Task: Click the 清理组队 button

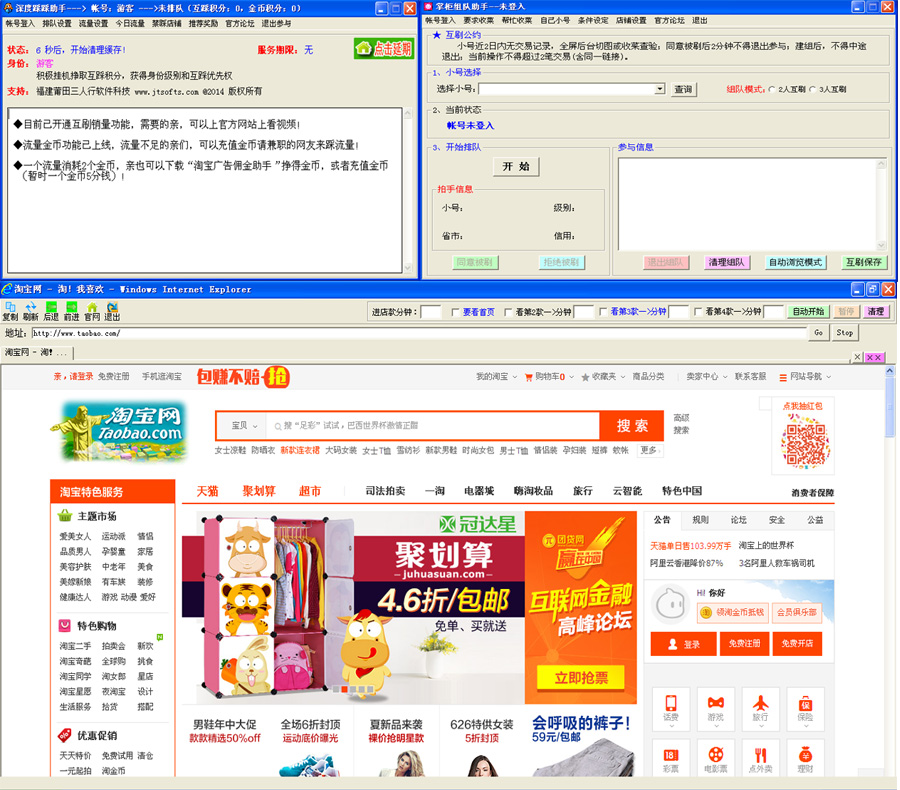Action: [x=726, y=262]
